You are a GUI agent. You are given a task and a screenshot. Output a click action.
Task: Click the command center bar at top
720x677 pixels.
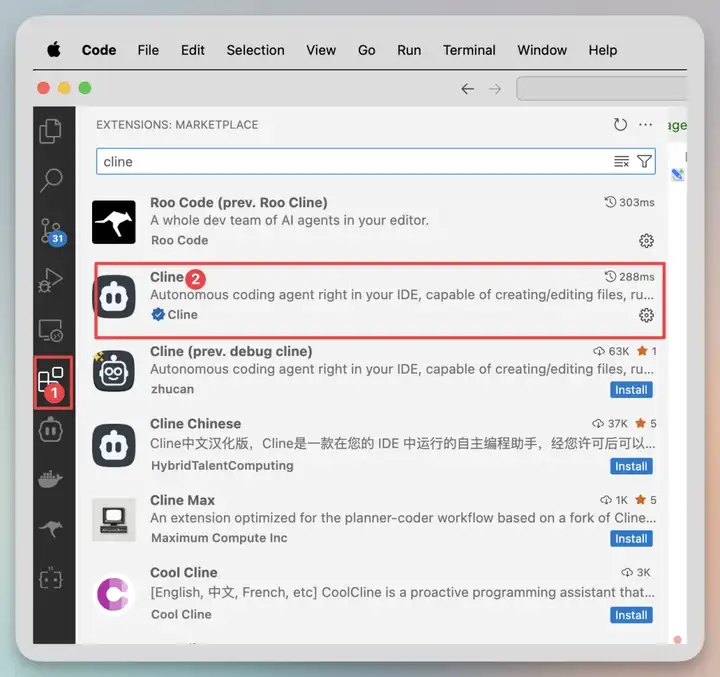click(x=602, y=89)
